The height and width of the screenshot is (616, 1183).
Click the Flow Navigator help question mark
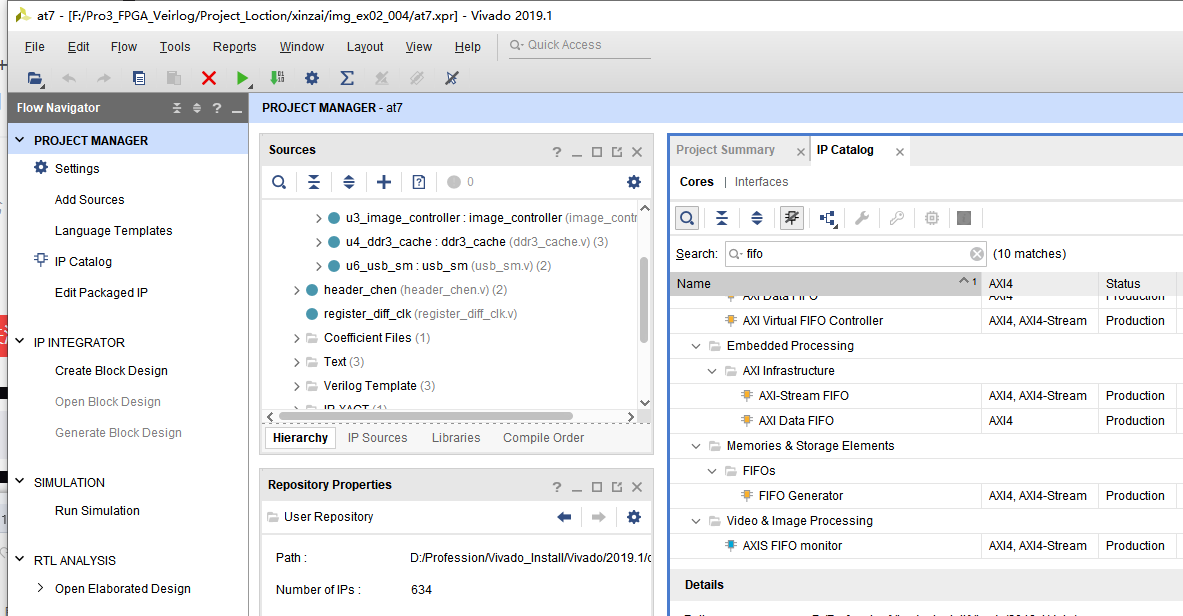[x=217, y=108]
